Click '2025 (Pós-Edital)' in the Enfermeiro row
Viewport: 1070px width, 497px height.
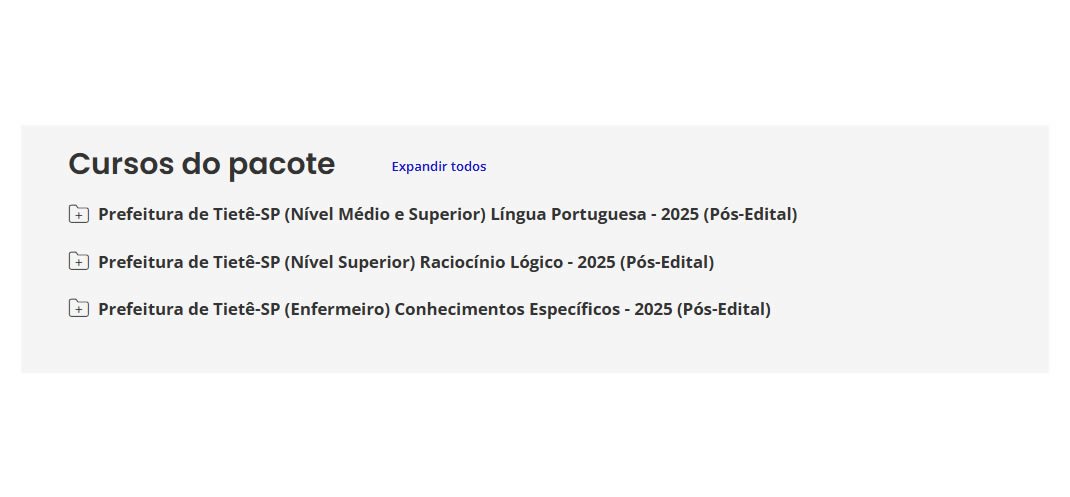[x=703, y=309]
